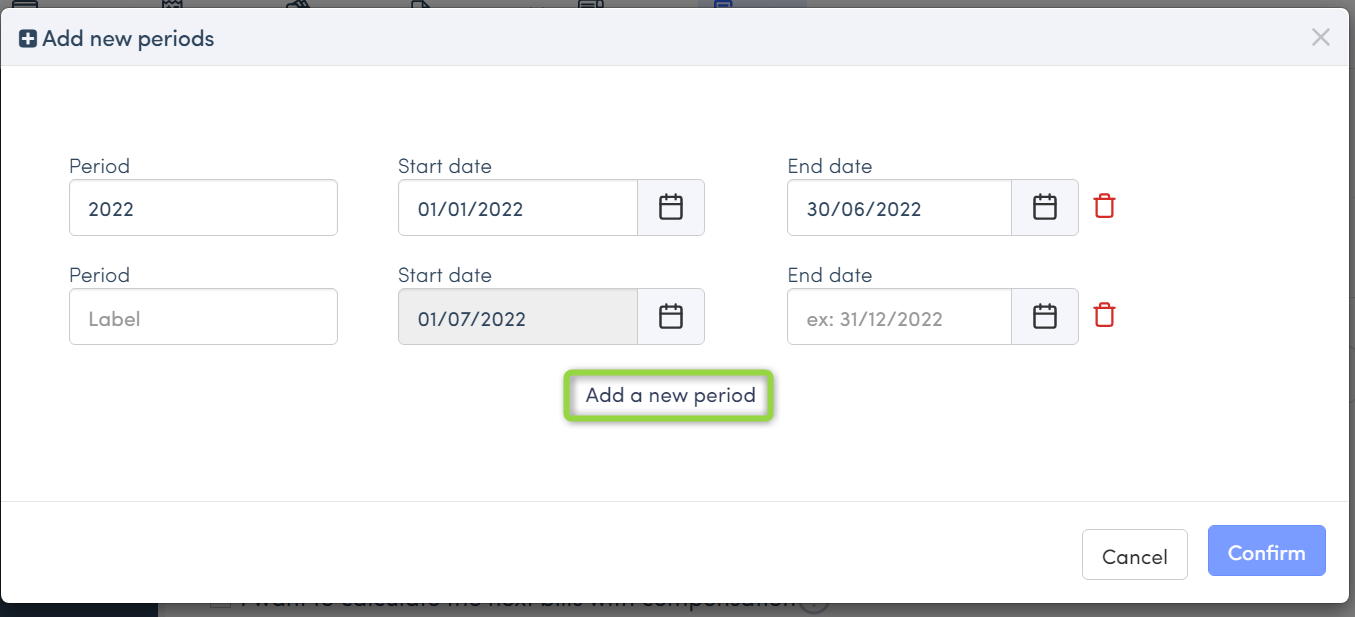The image size is (1355, 617).
Task: Click Add a new period button
Action: pos(670,396)
